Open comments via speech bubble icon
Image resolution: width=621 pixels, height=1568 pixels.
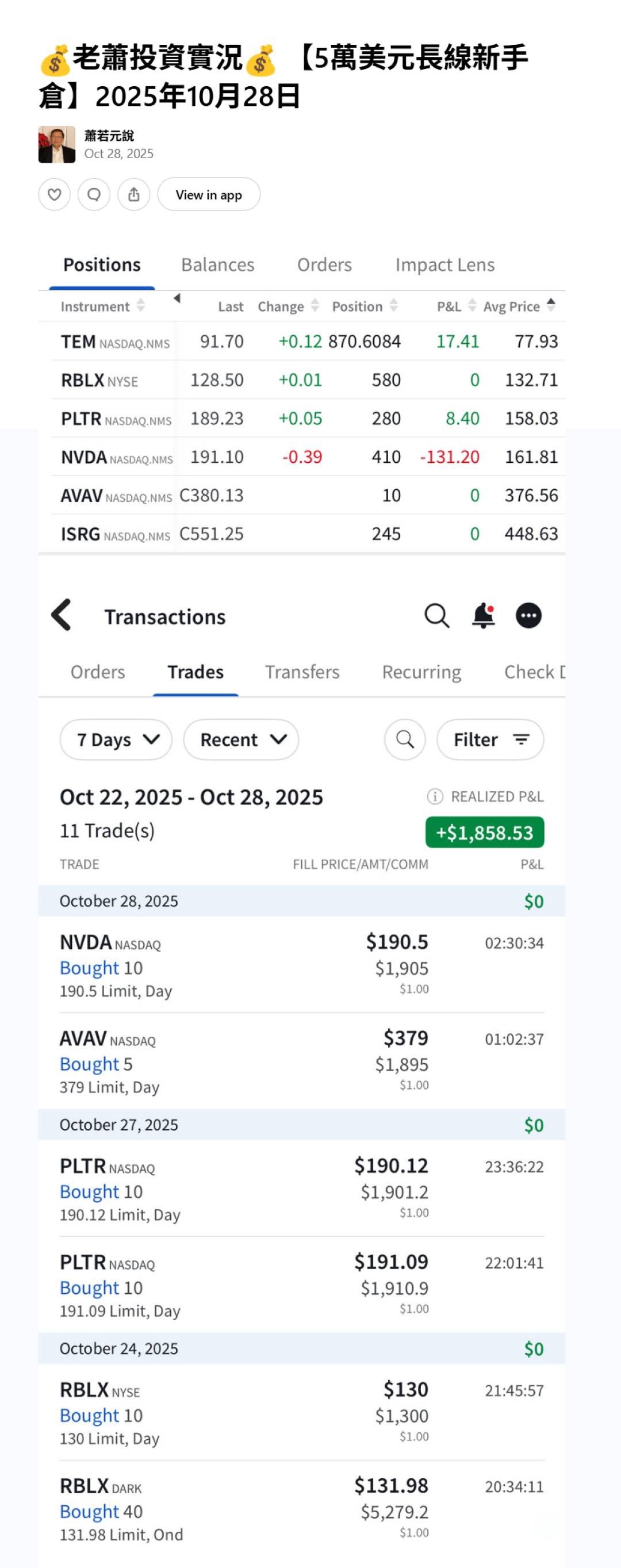(94, 194)
